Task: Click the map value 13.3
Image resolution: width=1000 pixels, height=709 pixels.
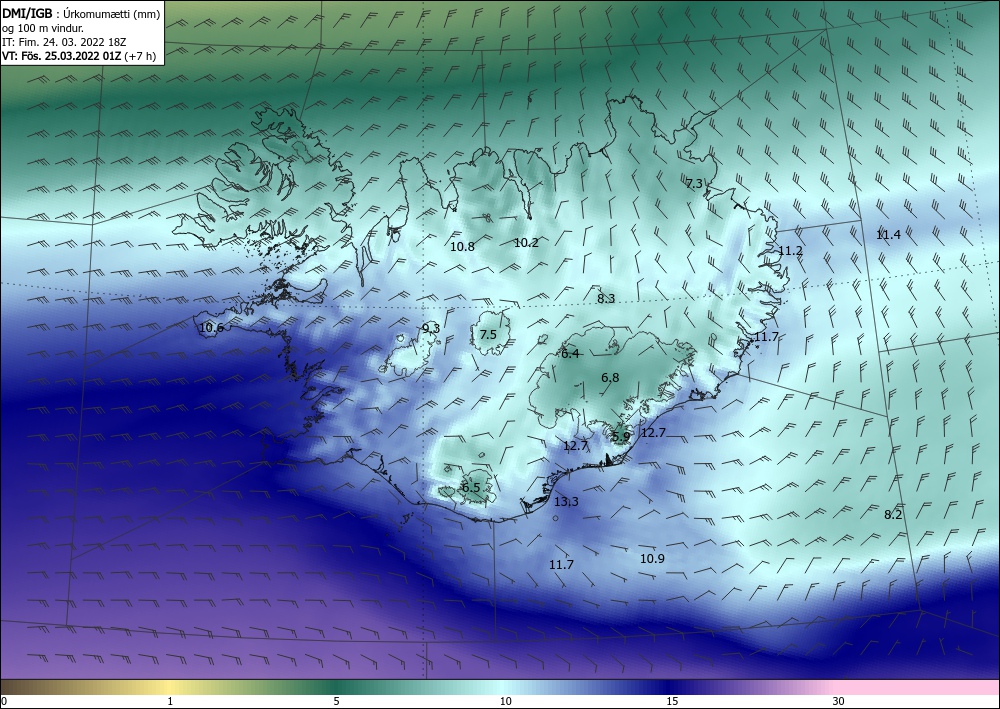Action: (566, 502)
